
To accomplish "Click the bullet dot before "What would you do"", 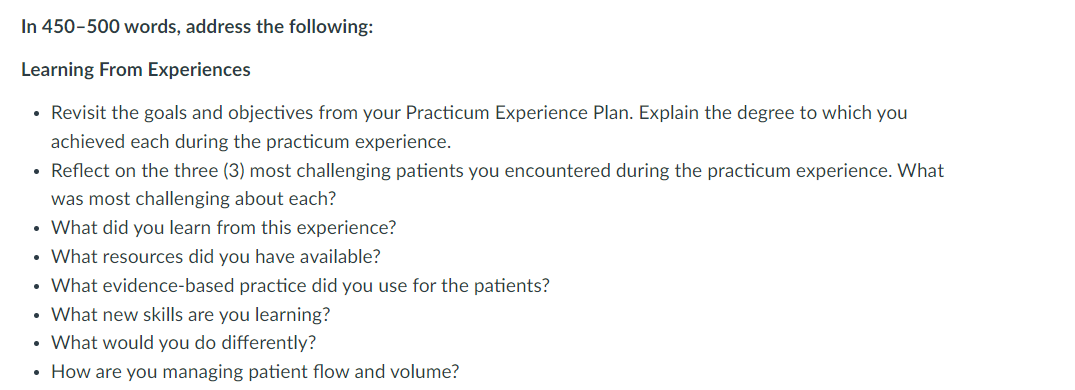I will click(36, 344).
